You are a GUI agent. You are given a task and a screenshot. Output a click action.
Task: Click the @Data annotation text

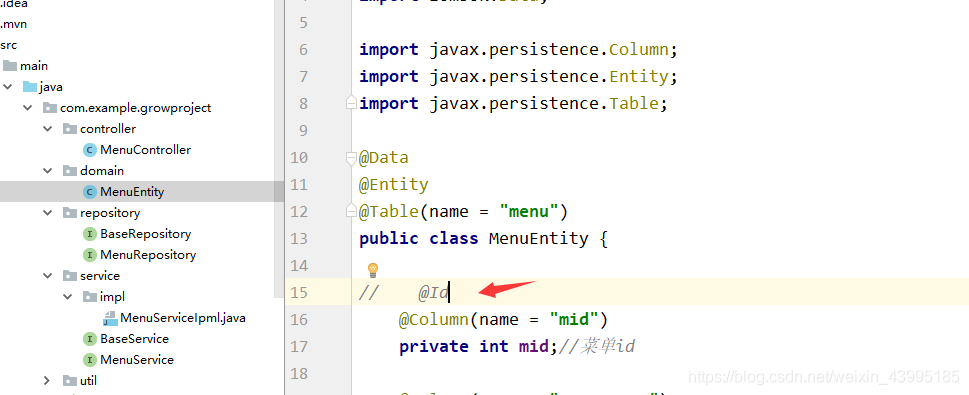[x=384, y=158]
